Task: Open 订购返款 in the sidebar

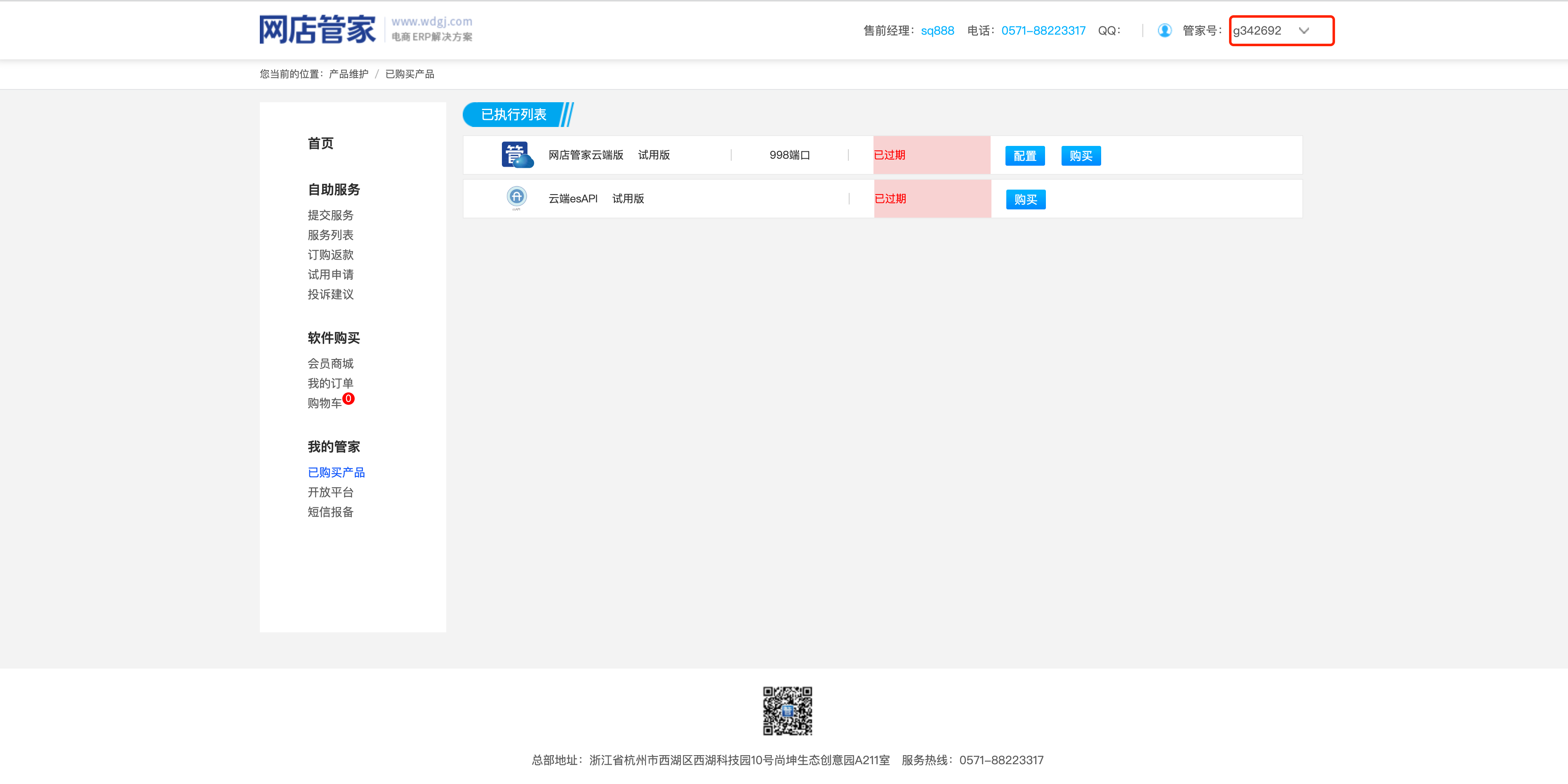Action: click(330, 255)
